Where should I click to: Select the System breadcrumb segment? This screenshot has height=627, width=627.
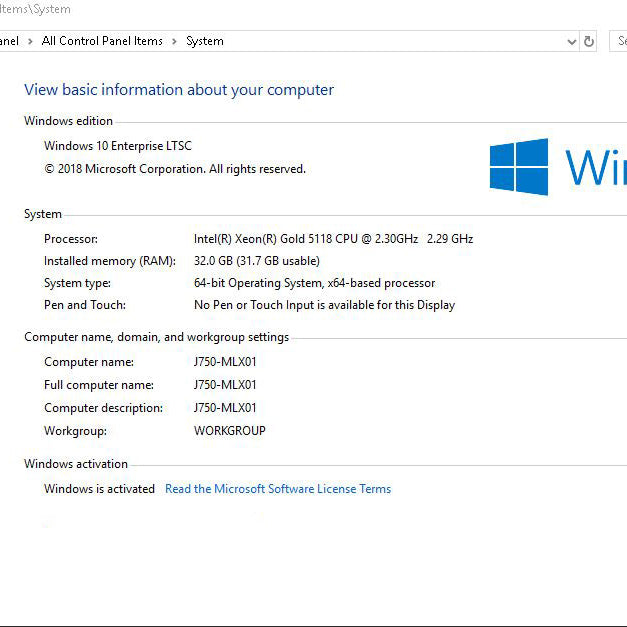pos(205,41)
